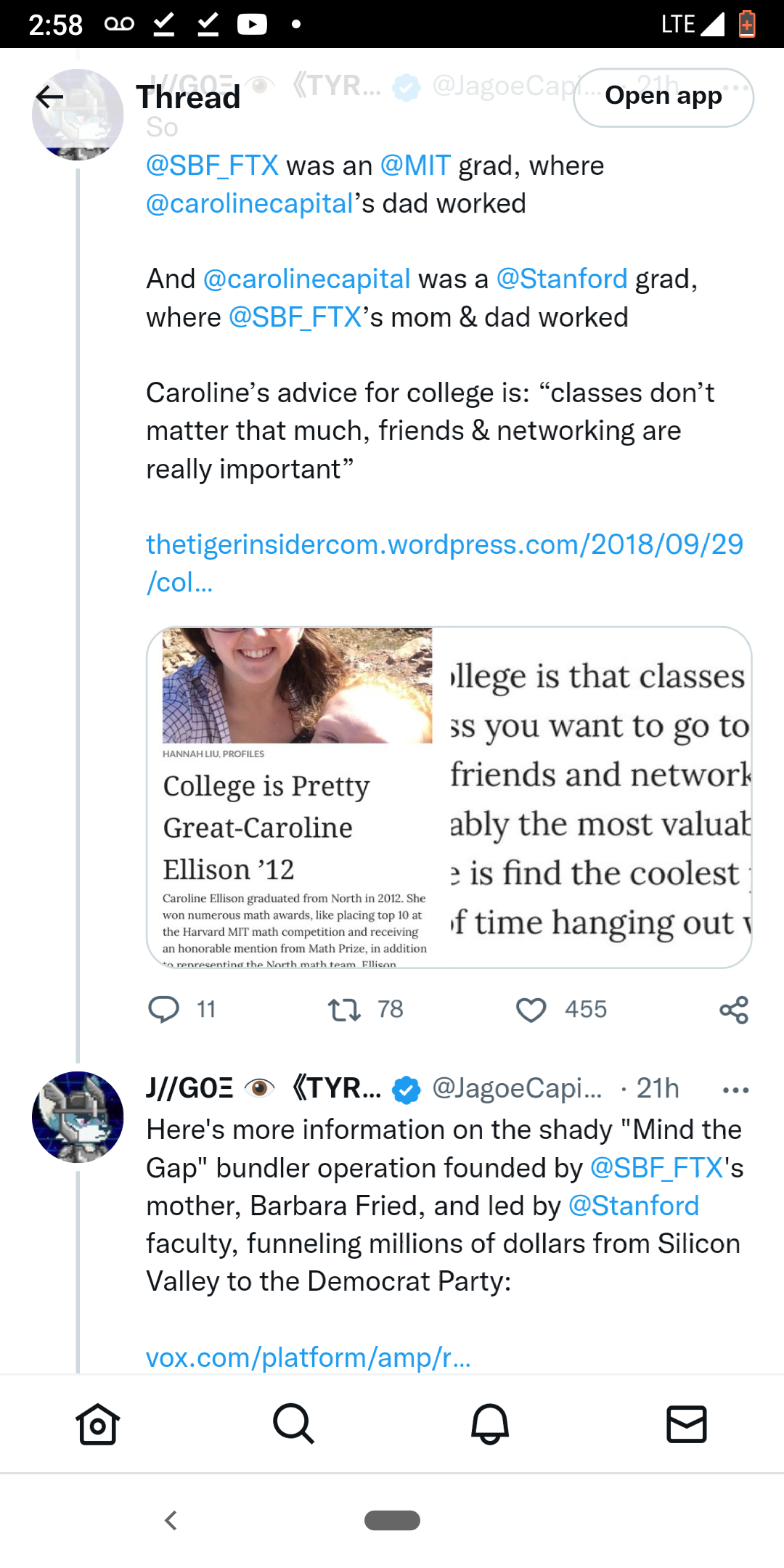
Task: Open the reply comment icon showing 11
Action: pyautogui.click(x=164, y=1009)
